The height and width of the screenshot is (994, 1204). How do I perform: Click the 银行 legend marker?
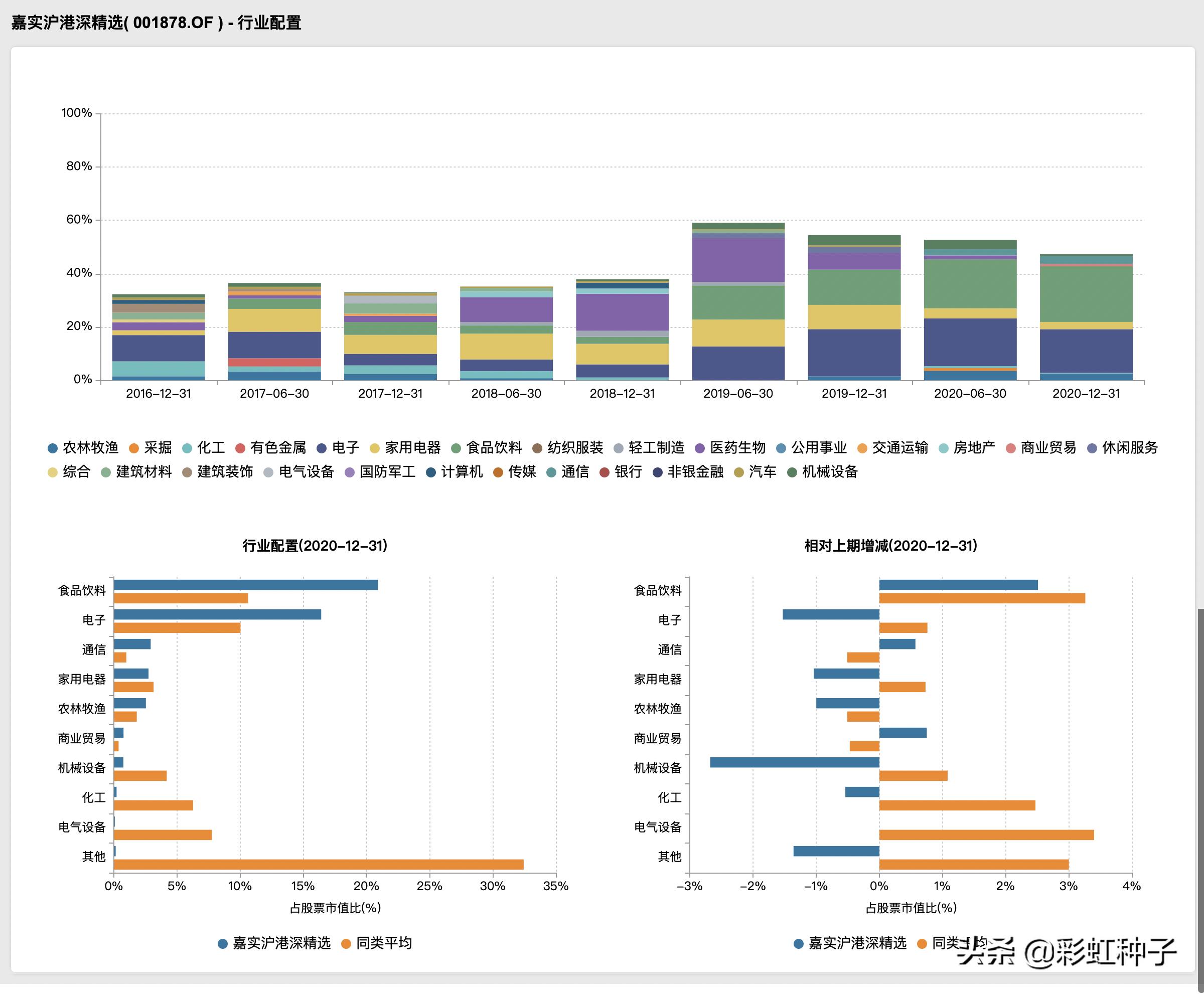click(605, 472)
